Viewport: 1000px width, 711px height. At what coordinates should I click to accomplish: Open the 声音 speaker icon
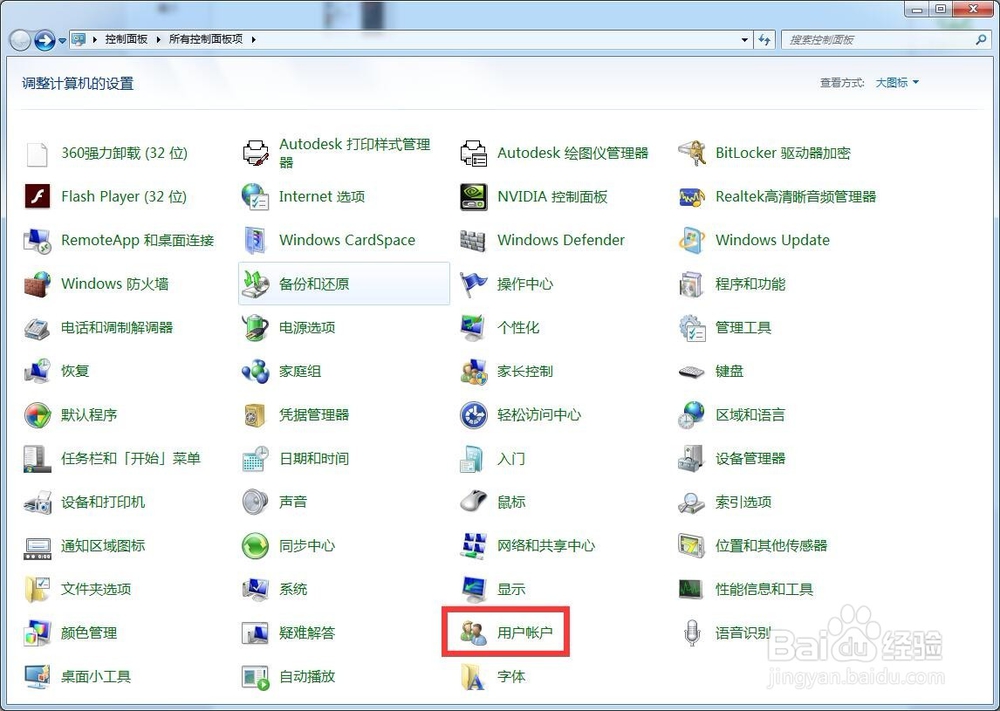tap(255, 502)
